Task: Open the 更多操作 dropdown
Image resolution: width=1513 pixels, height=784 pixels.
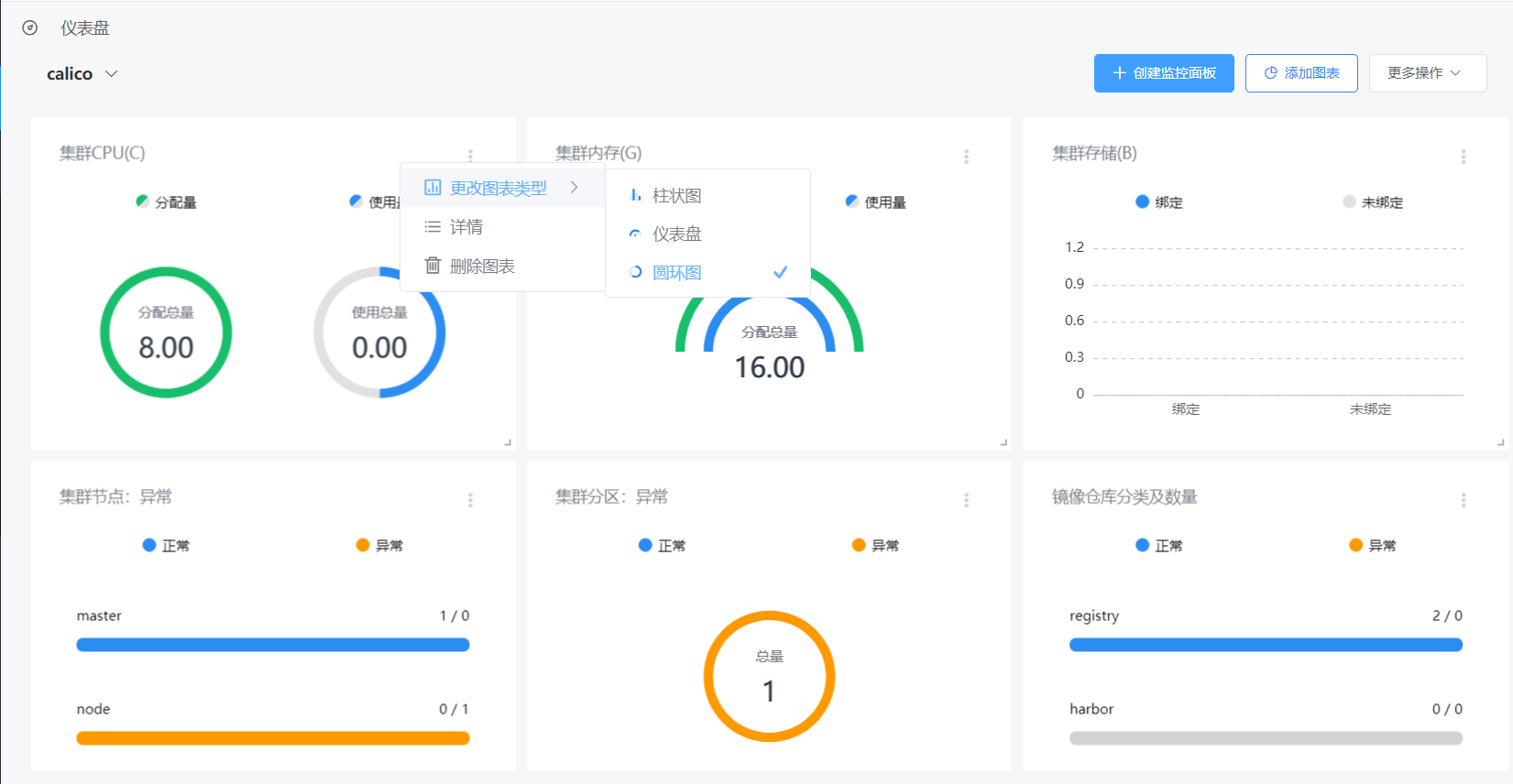Action: pyautogui.click(x=1427, y=73)
